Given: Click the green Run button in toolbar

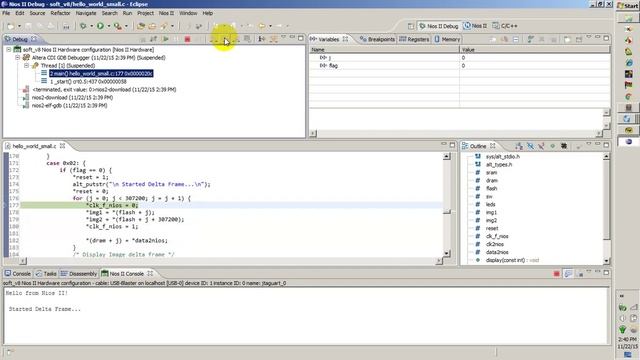Looking at the screenshot, I should pyautogui.click(x=100, y=26).
